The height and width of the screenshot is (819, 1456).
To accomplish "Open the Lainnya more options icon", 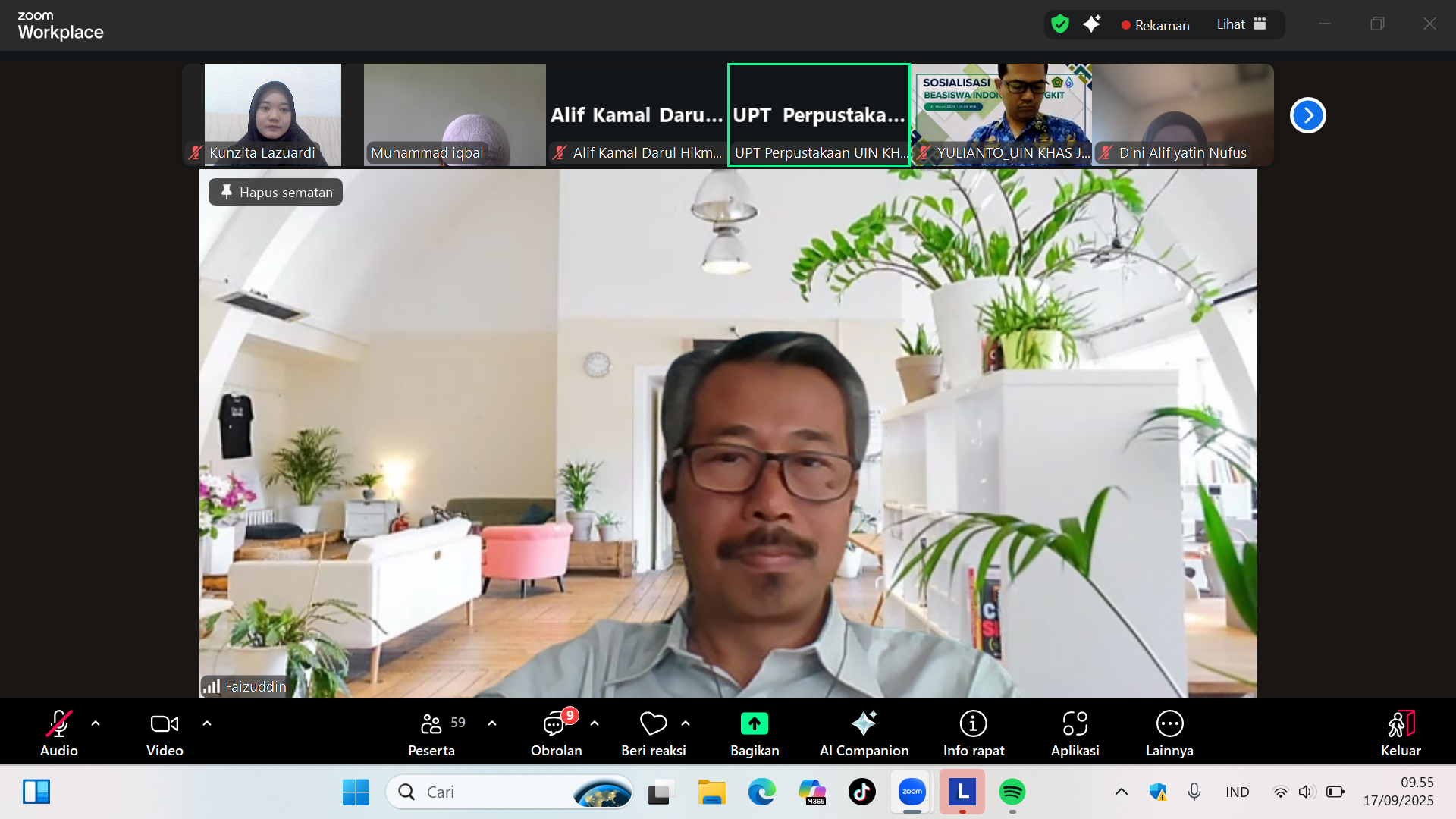I will click(1169, 724).
